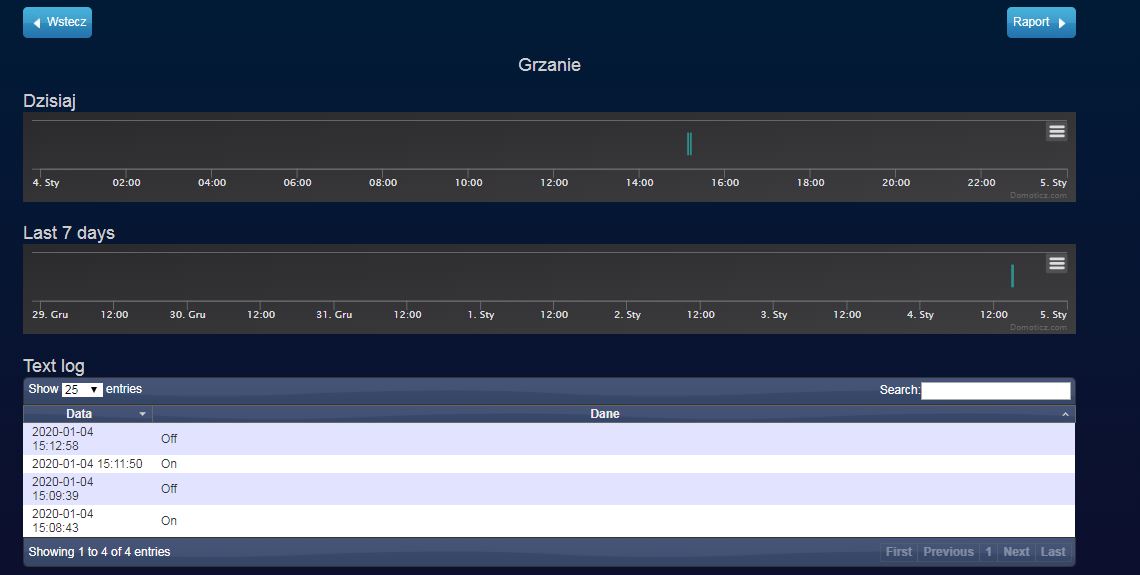Click the 12:00 label in Dzisiaj chart
1140x575 pixels.
pyautogui.click(x=554, y=182)
